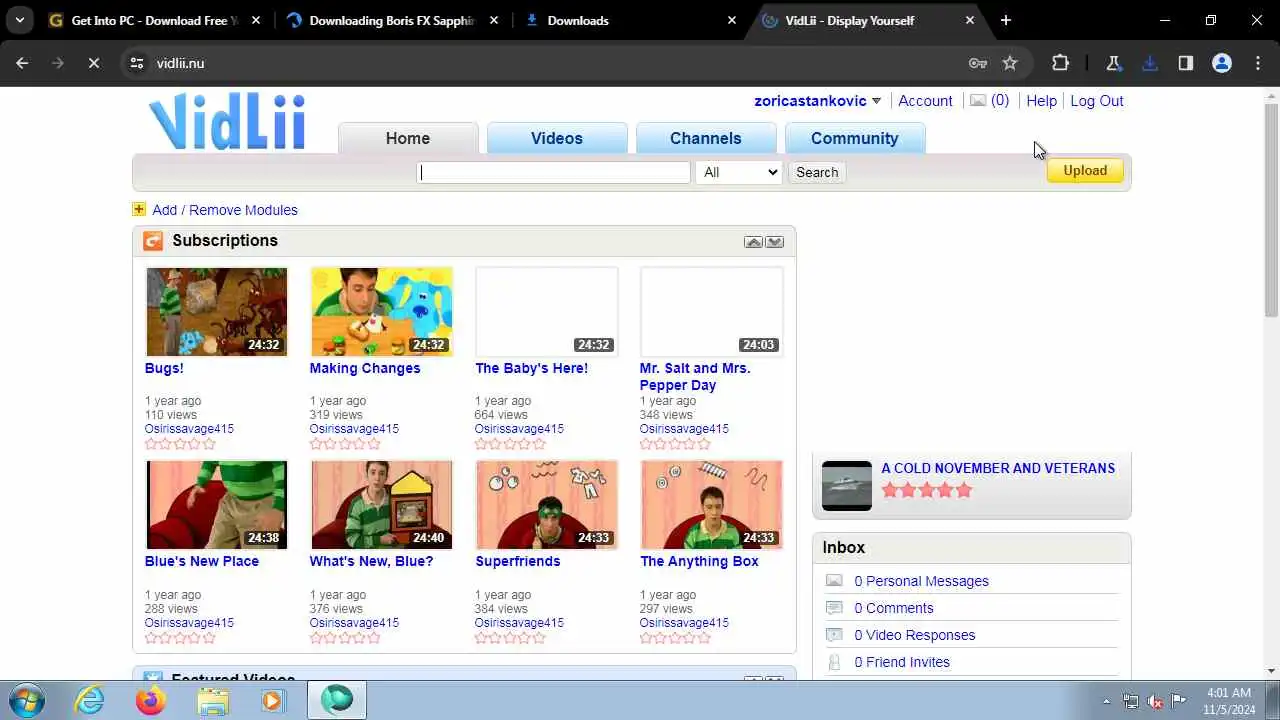This screenshot has width=1280, height=720.
Task: Click the Log Out link
Action: (1097, 101)
